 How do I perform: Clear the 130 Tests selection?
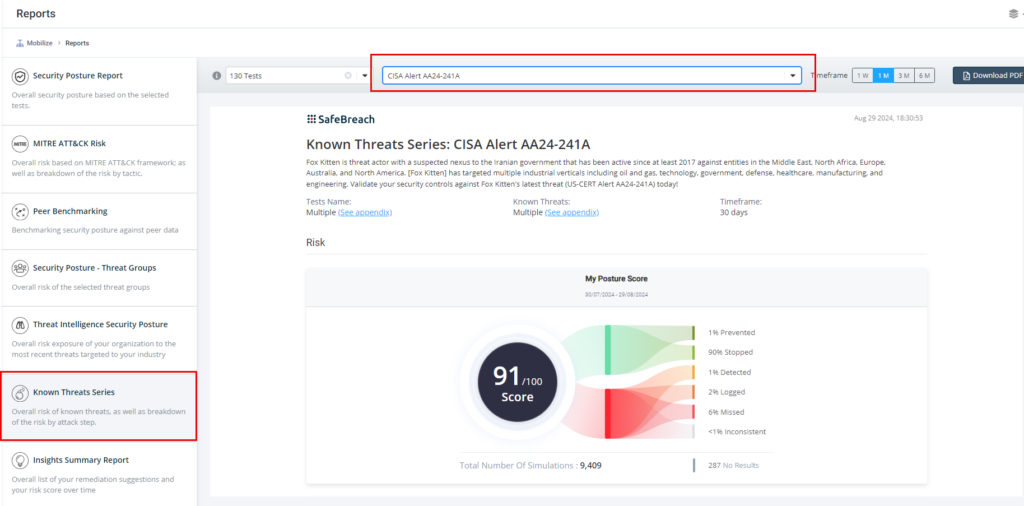348,76
